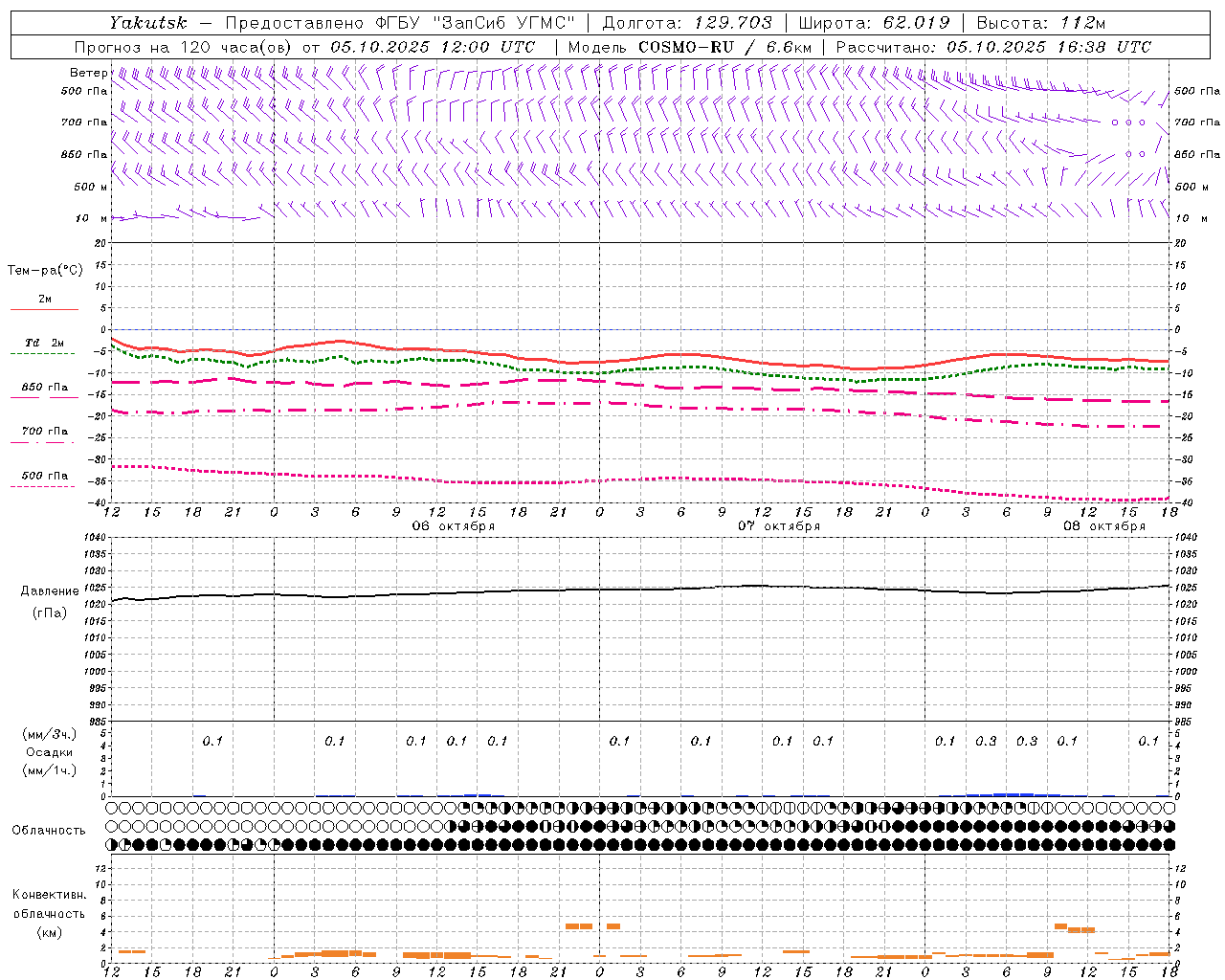Click the "07 октября" date label

(x=779, y=526)
